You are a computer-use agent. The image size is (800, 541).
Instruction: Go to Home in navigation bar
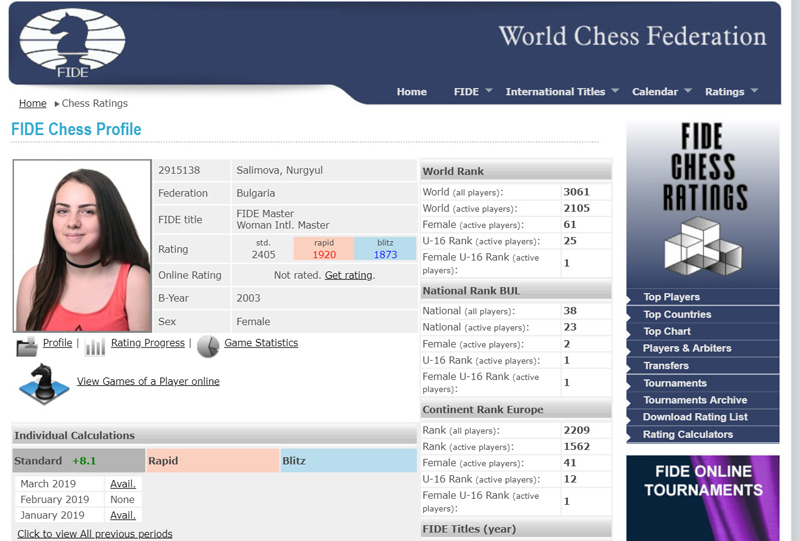[x=412, y=92]
